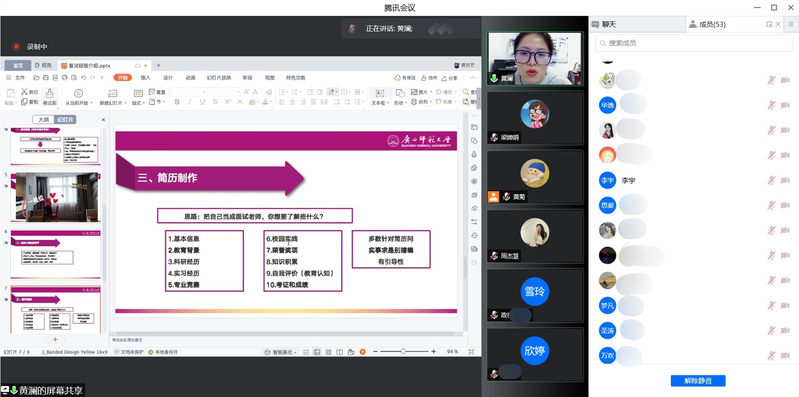
Task: Click the 解除静音 unmute button
Action: tap(698, 381)
